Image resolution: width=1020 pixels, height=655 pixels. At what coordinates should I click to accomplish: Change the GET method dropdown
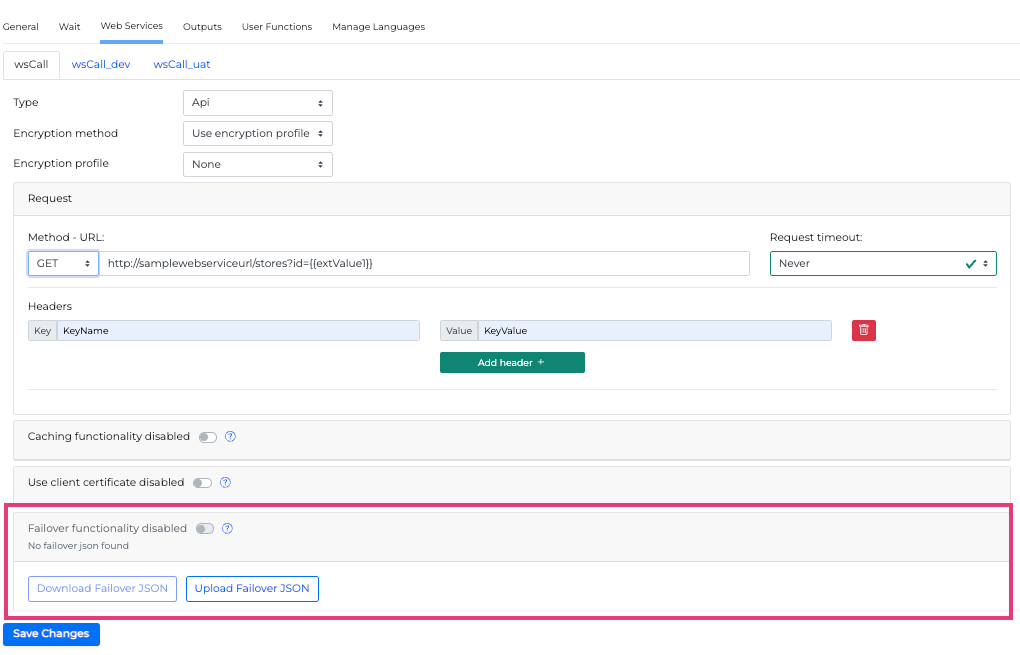[x=63, y=263]
